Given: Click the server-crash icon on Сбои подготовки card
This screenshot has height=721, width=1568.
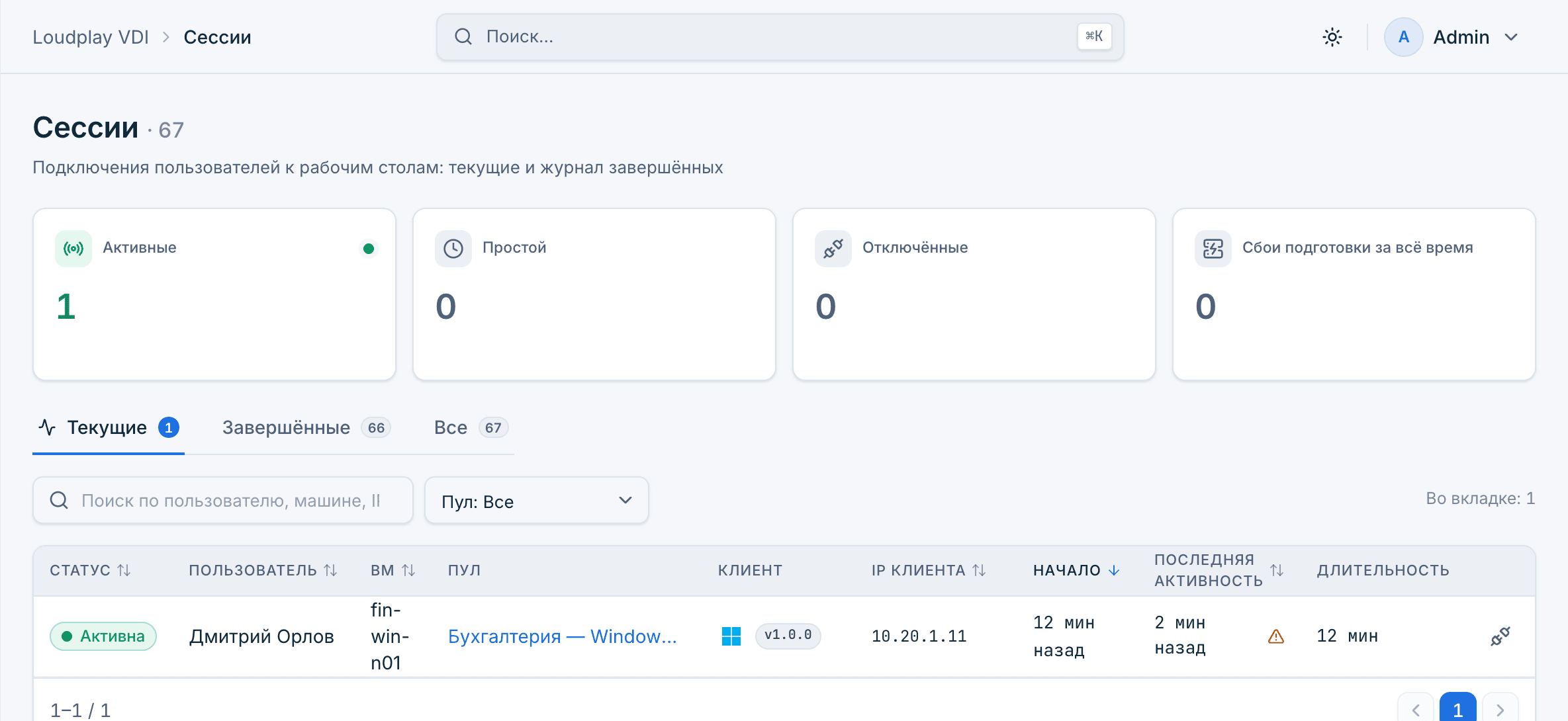Looking at the screenshot, I should coord(1213,249).
